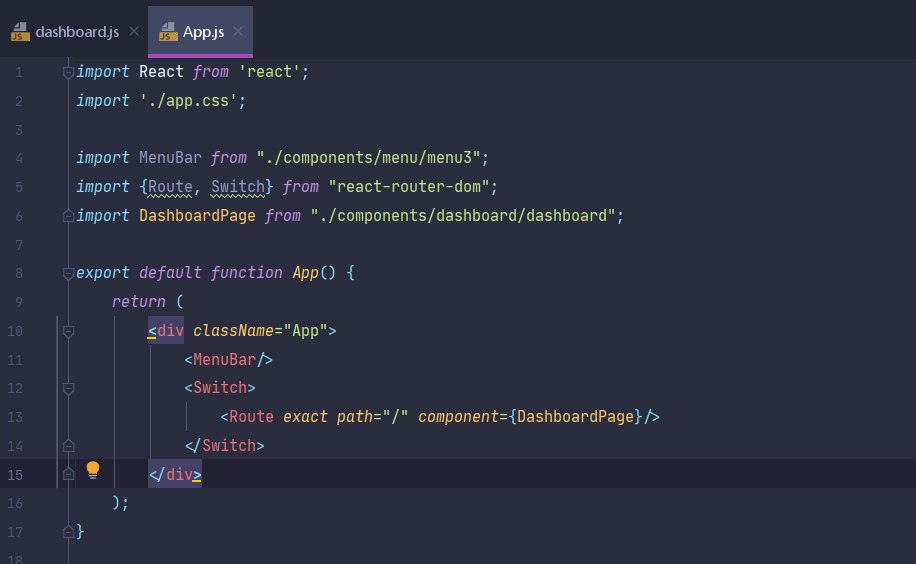
Task: Click the fold end marker on line 6
Action: [x=68, y=216]
